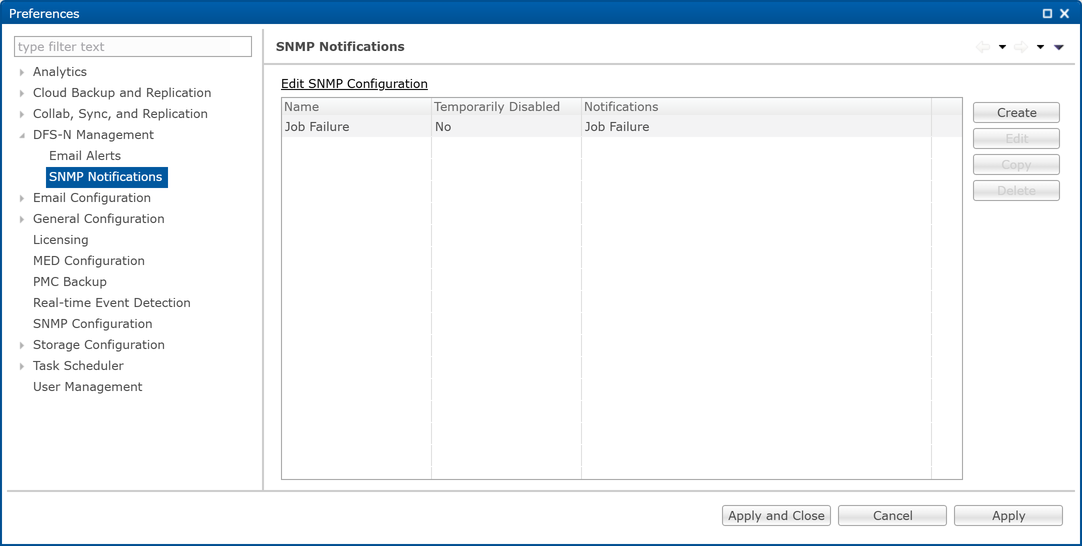The height and width of the screenshot is (546, 1082).
Task: Select Collab, Sync, and Replication item
Action: (120, 114)
